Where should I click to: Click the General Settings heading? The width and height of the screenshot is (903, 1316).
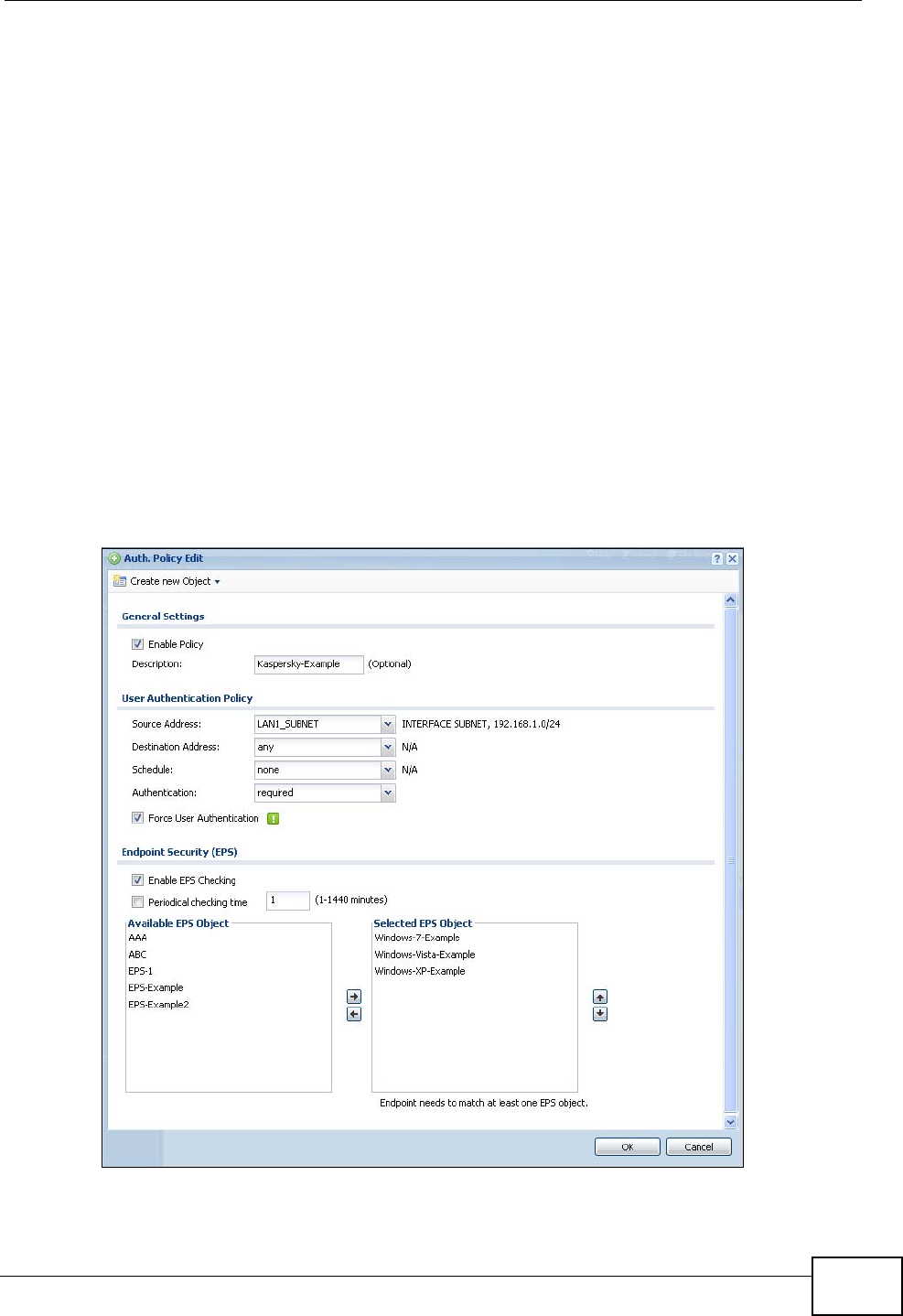163,617
